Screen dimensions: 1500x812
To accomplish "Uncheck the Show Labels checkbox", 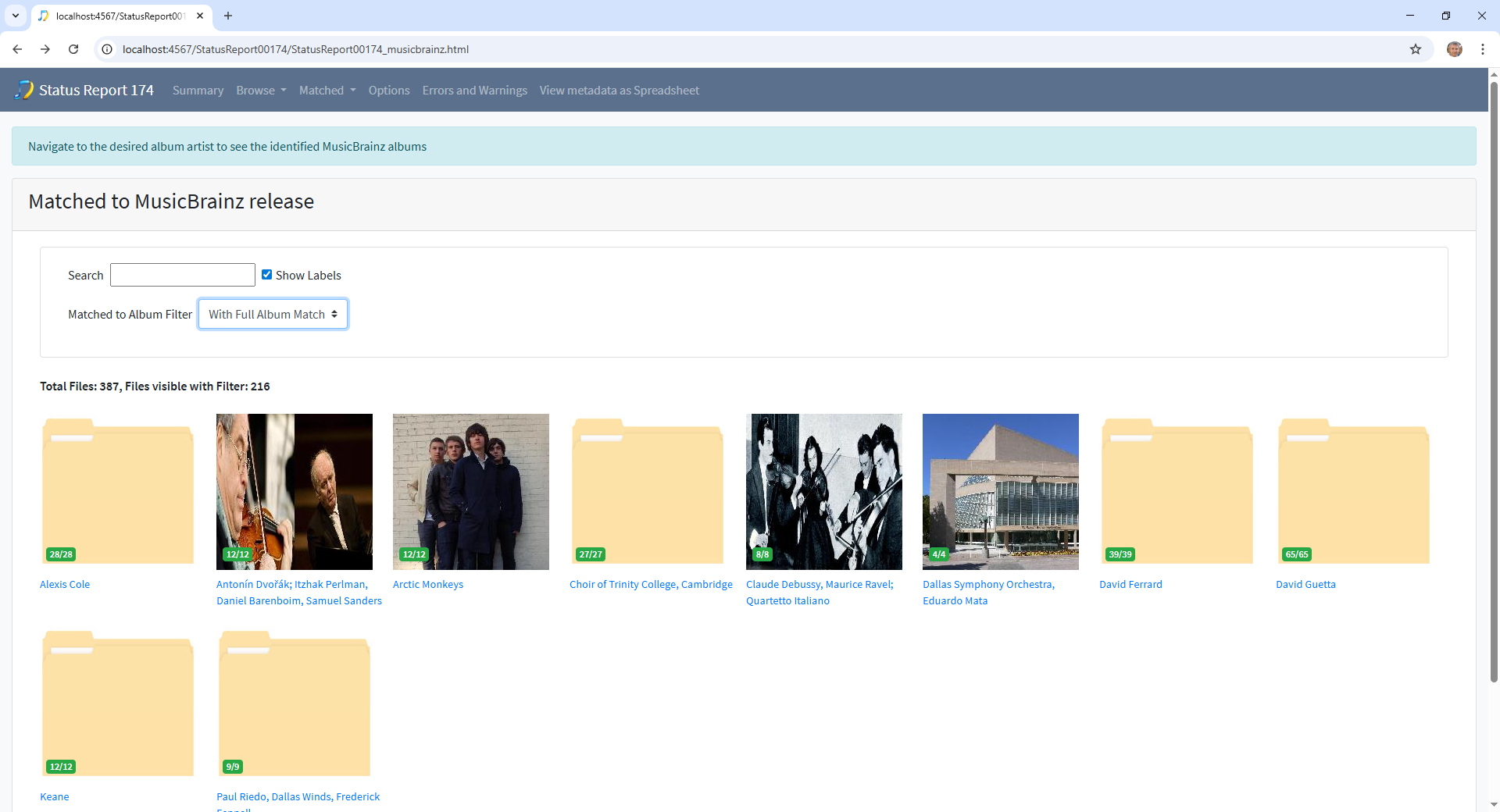I will (x=266, y=275).
